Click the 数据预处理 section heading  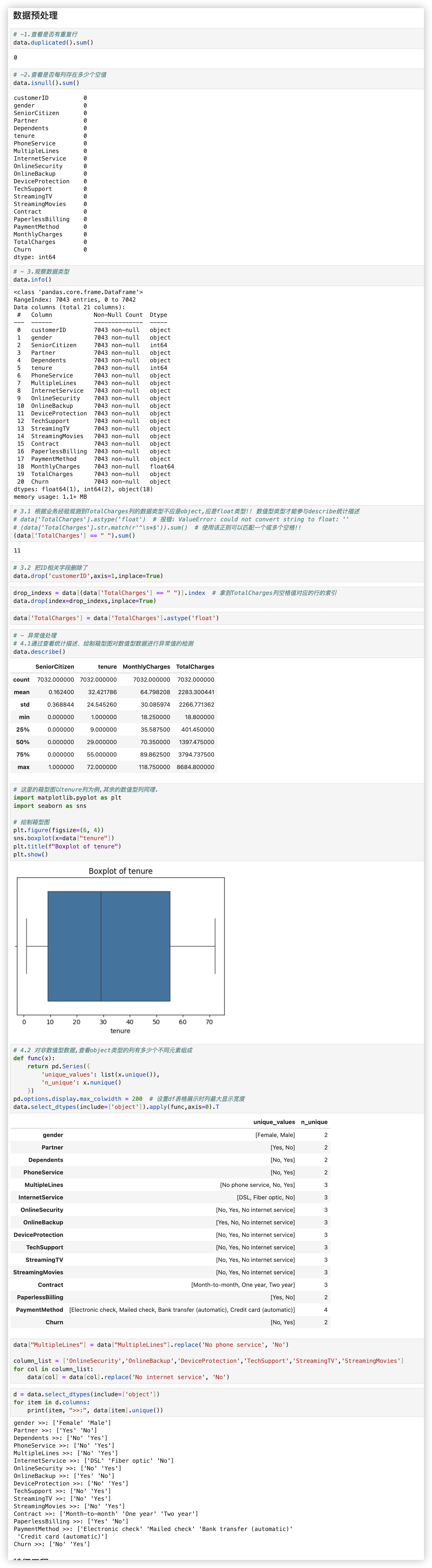35,15
